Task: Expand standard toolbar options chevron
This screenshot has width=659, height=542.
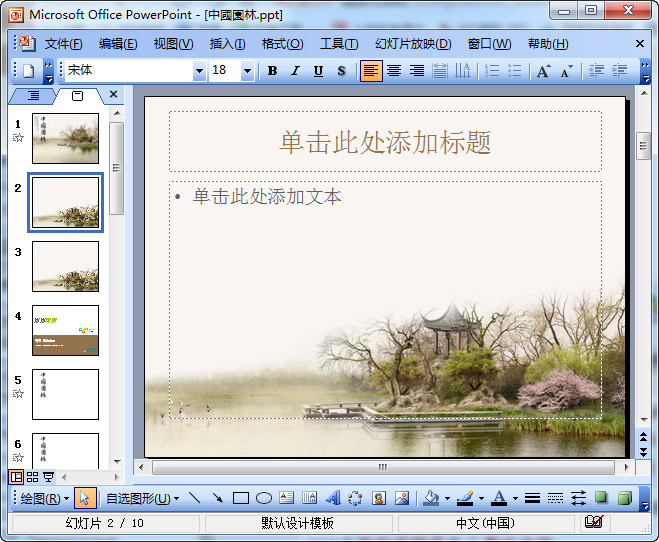Action: (x=49, y=71)
